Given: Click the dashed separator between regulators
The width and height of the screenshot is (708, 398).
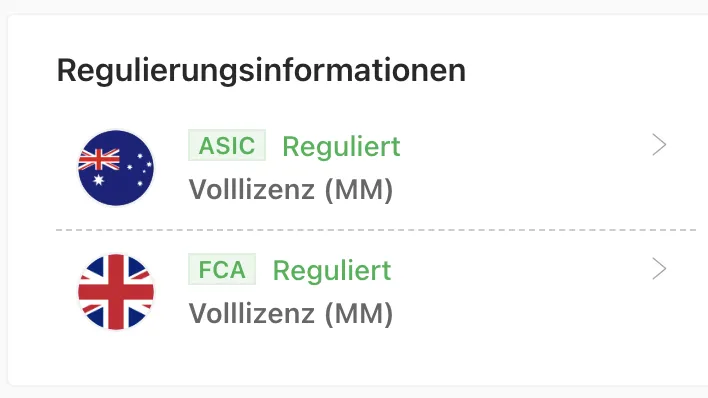Looking at the screenshot, I should [376, 230].
